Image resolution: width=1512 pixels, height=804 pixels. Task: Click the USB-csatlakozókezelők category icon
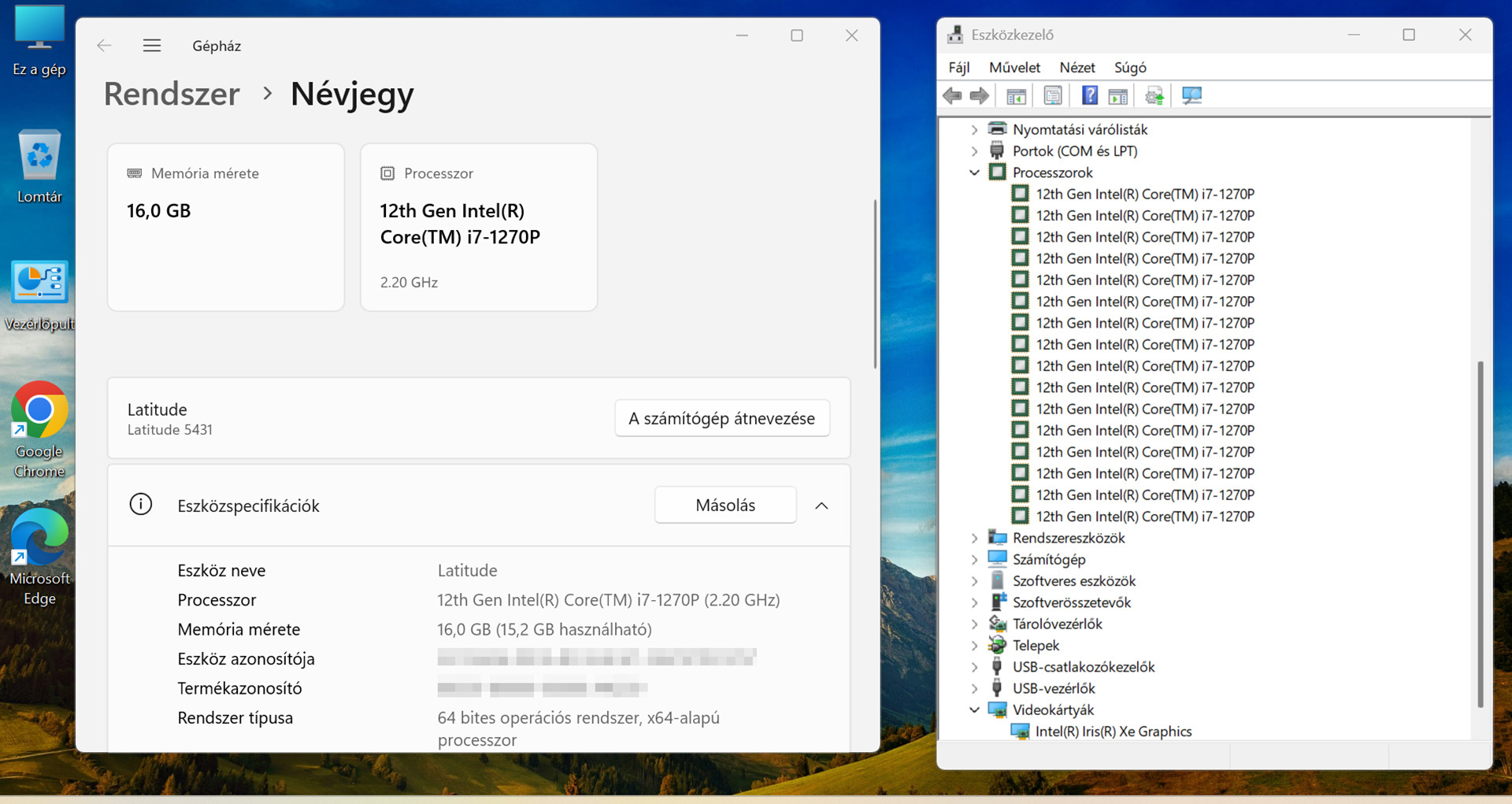coord(998,667)
